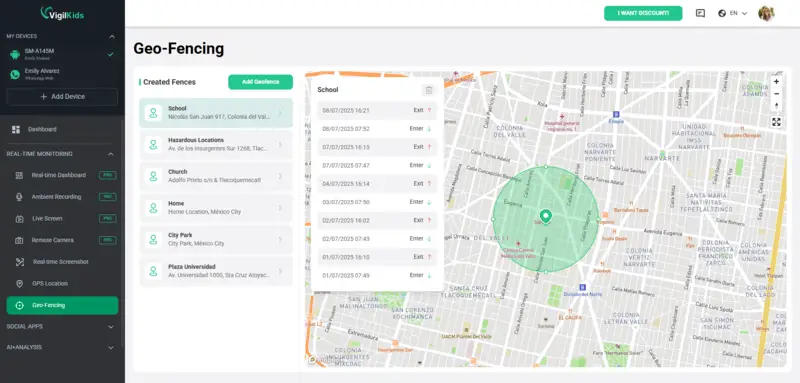800x383 pixels.
Task: Select the School fence
Action: coord(216,113)
